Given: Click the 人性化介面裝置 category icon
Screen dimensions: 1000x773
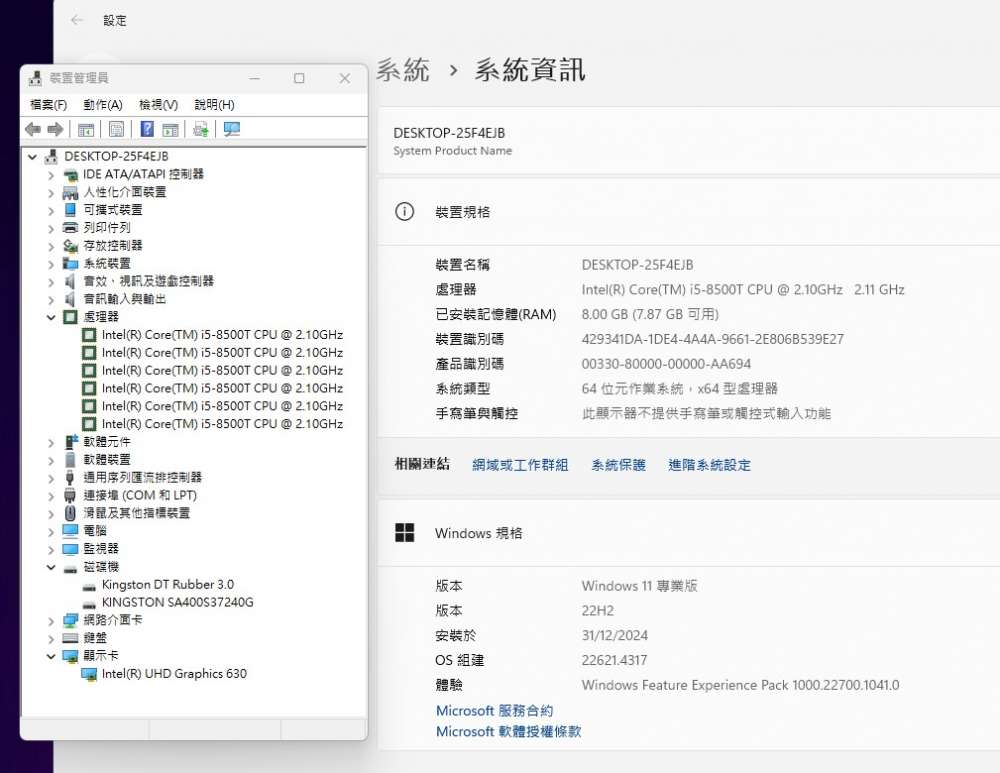Looking at the screenshot, I should pyautogui.click(x=71, y=192).
